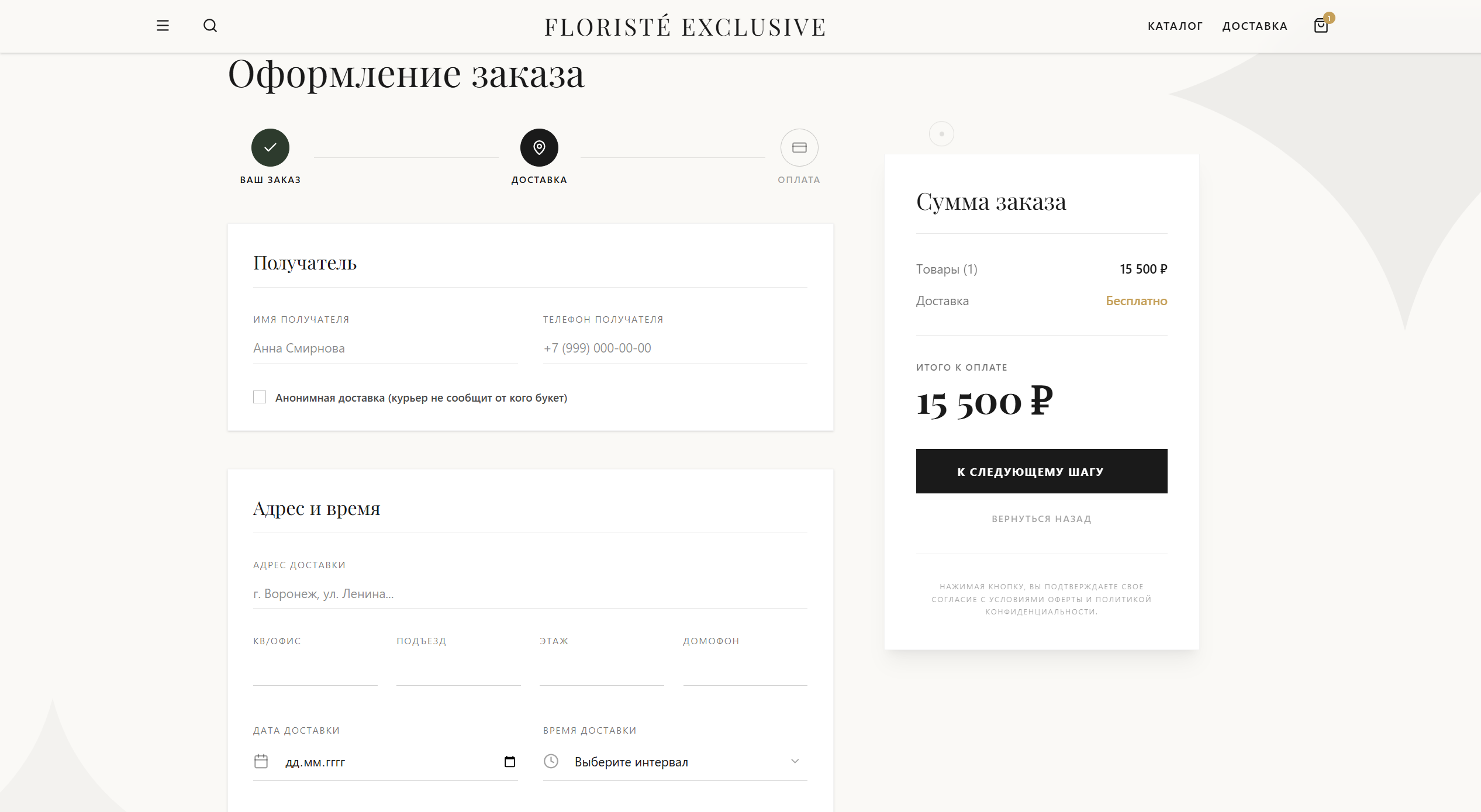Focus the 'Имя получателя' name field
The image size is (1481, 812).
point(385,348)
